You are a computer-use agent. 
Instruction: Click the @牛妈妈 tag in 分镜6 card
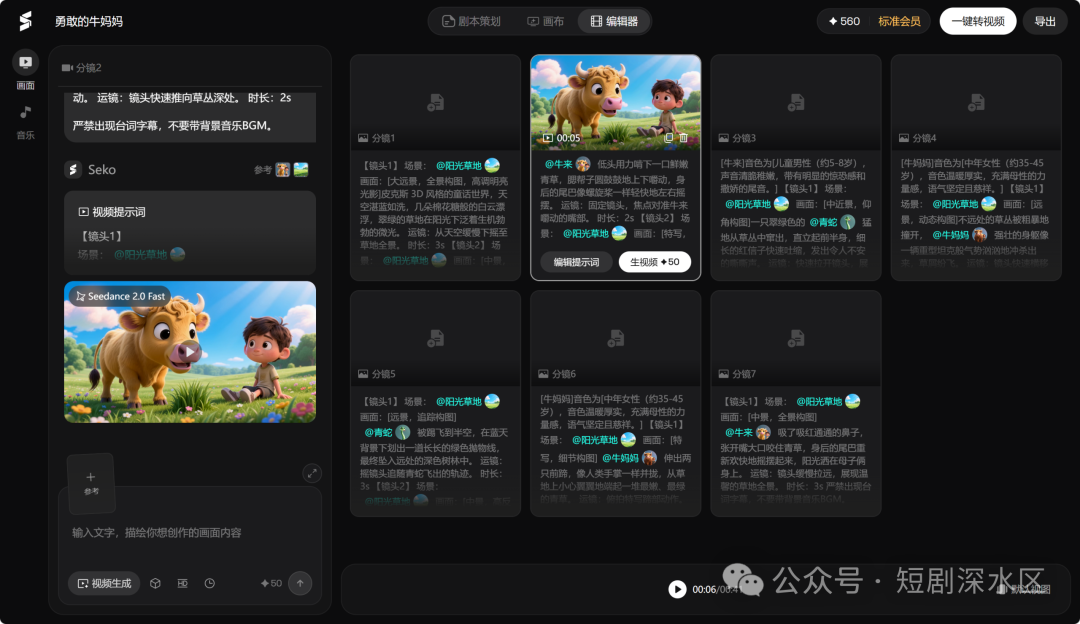[621, 458]
